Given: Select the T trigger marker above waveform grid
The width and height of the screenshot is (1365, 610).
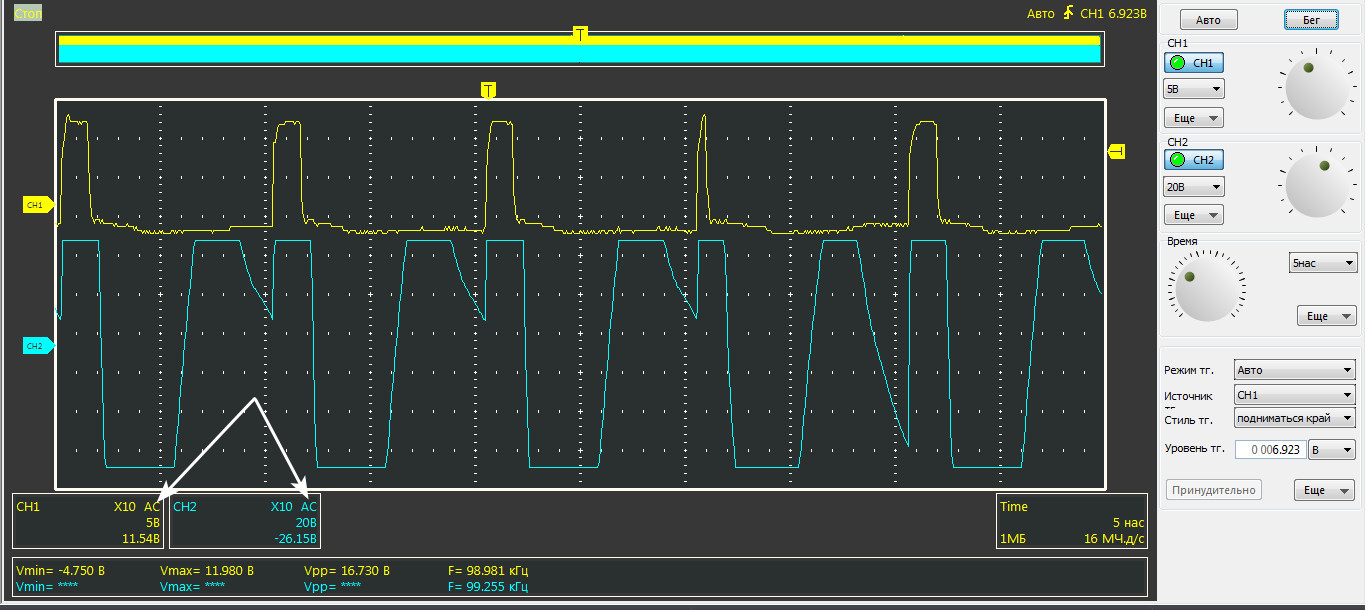Looking at the screenshot, I should (x=488, y=91).
